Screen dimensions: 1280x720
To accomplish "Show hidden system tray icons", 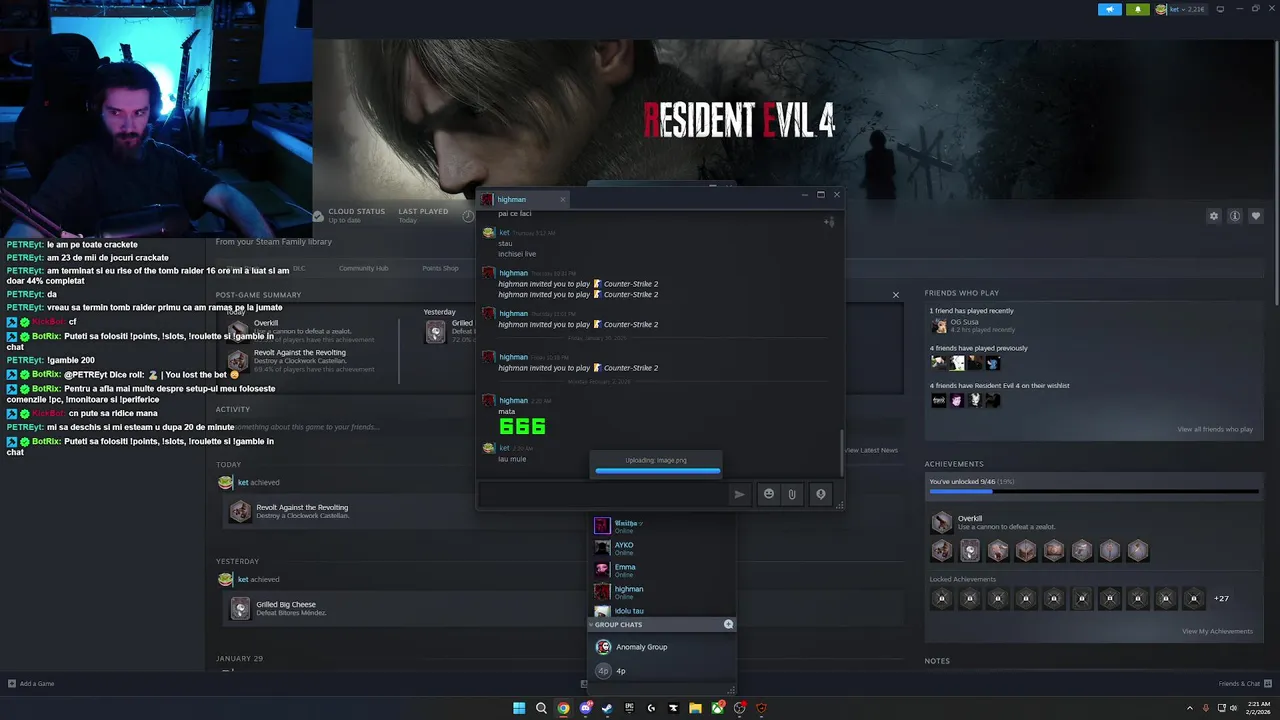I will [1189, 708].
